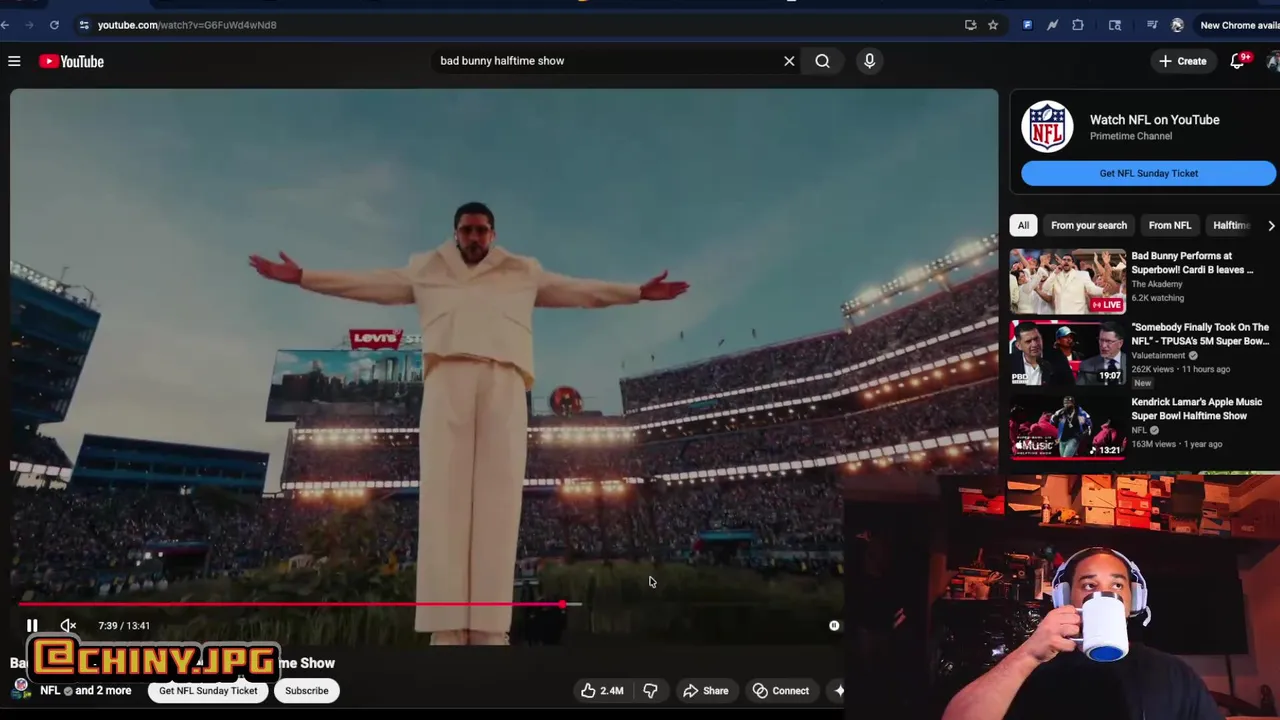This screenshot has height=720, width=1280.
Task: Select the All filter chip
Action: 1023,225
